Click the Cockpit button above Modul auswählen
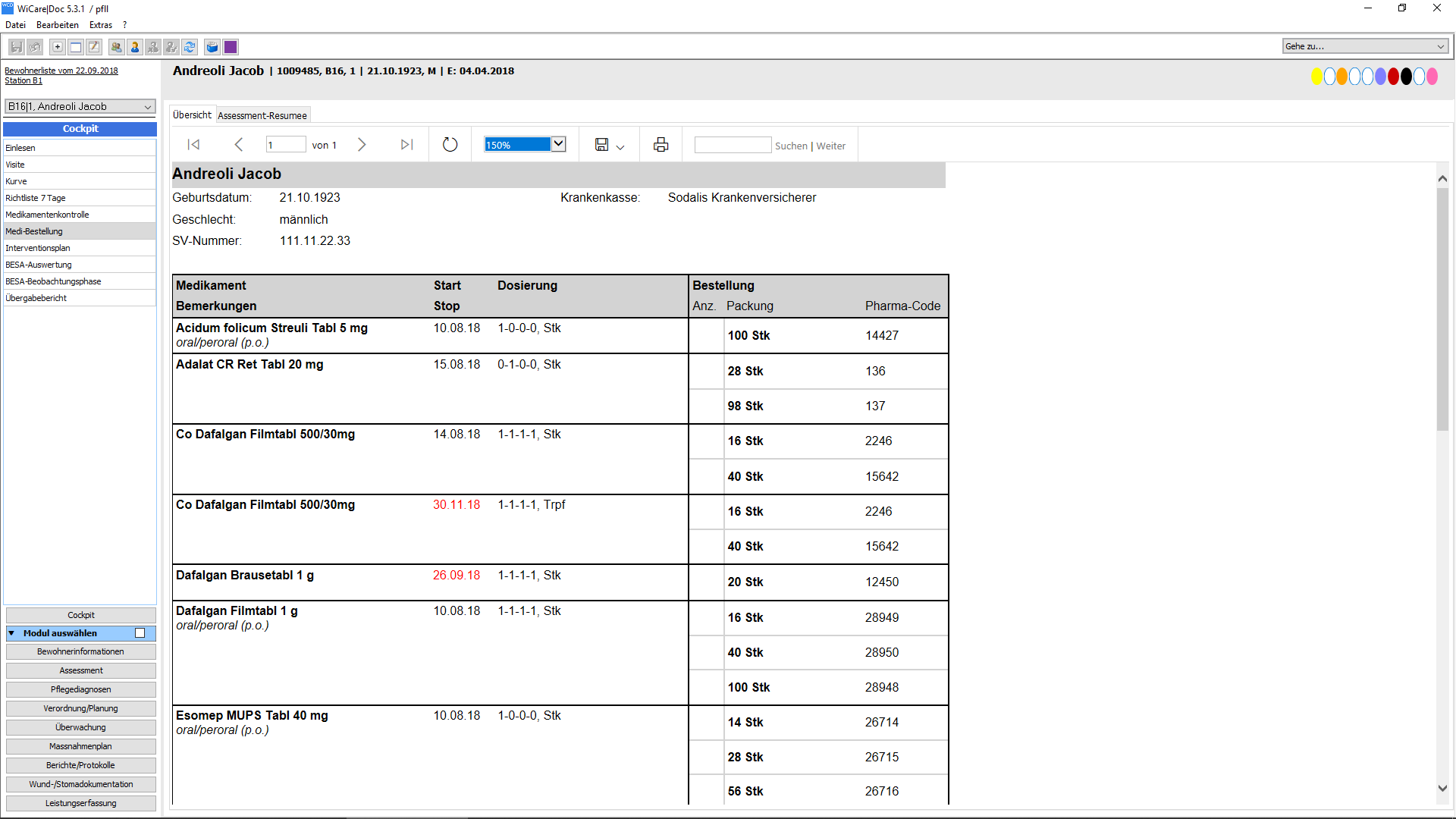 [81, 615]
